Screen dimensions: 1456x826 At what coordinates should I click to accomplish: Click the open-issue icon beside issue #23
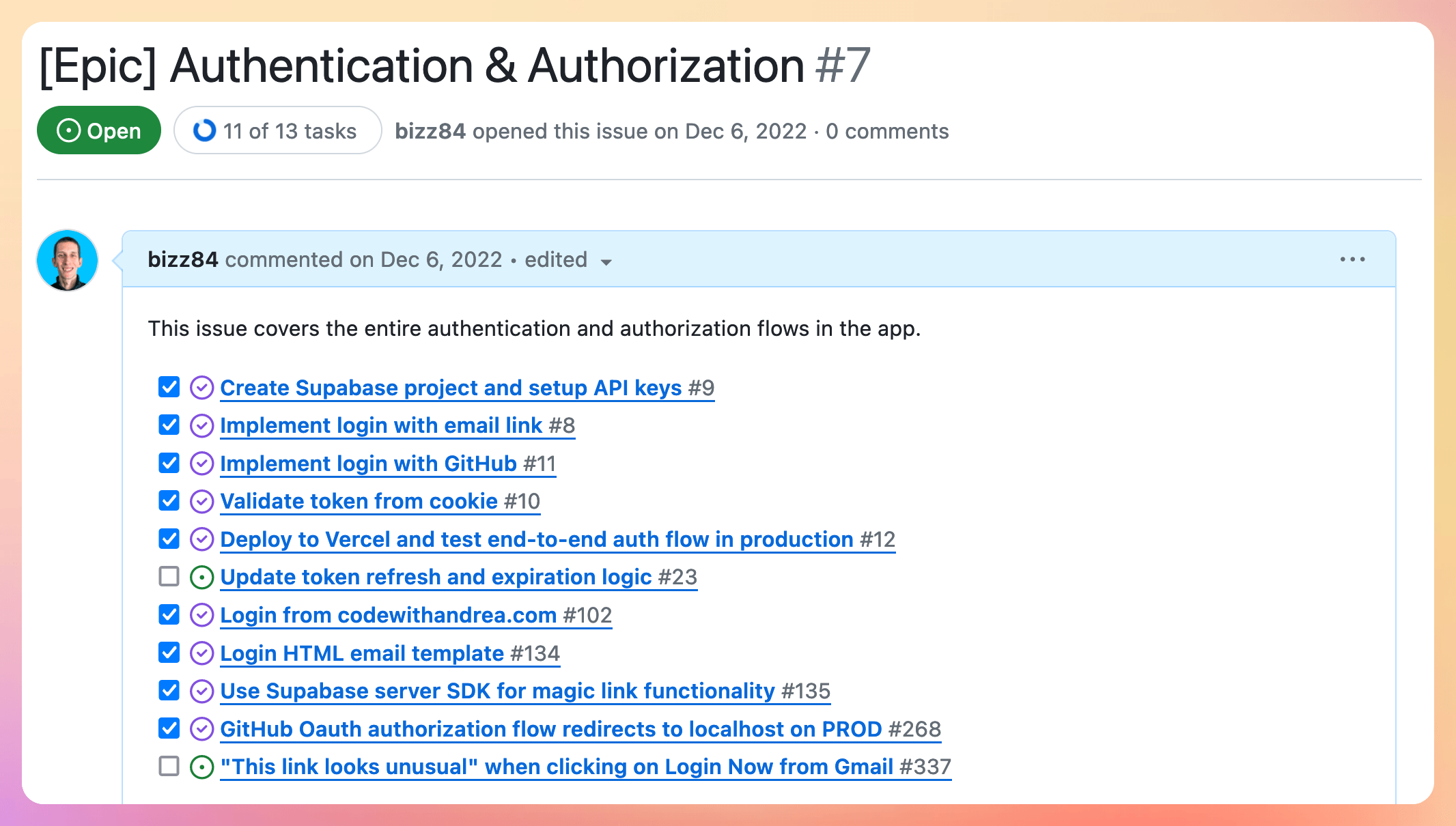click(201, 577)
